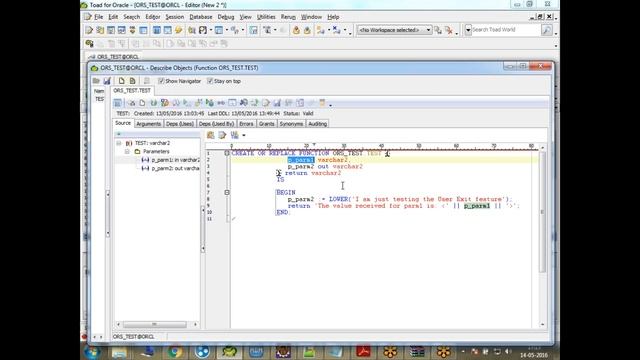Viewport: 640px width, 360px height.
Task: Click first icon on second main toolbar row
Action: [89, 44]
